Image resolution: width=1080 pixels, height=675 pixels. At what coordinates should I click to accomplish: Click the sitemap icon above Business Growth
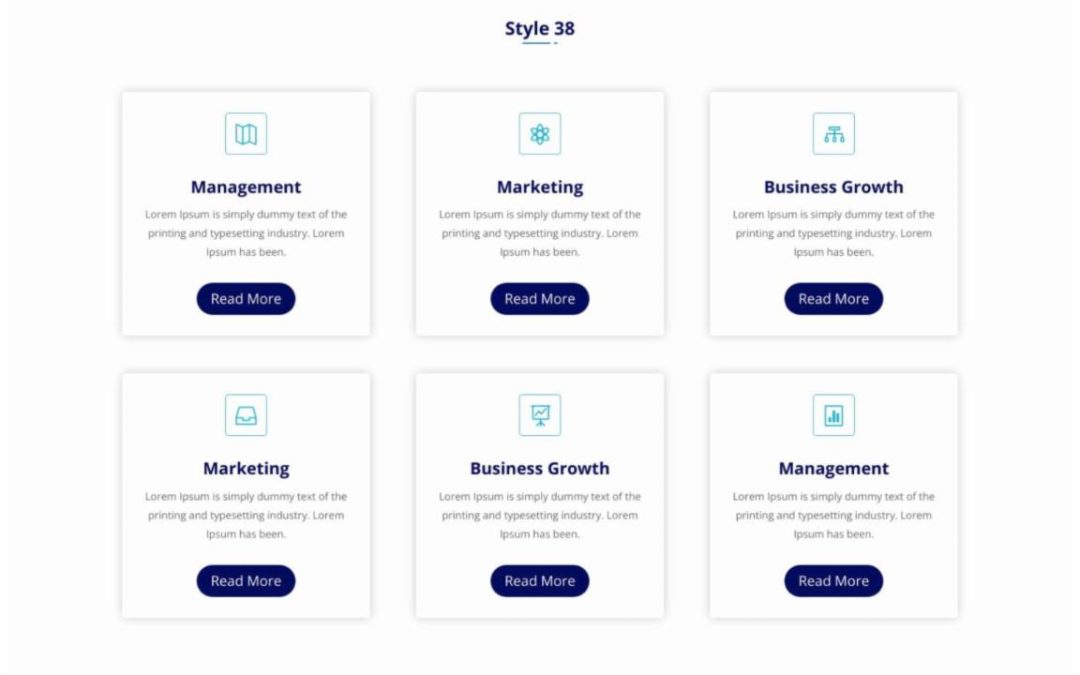pos(833,134)
